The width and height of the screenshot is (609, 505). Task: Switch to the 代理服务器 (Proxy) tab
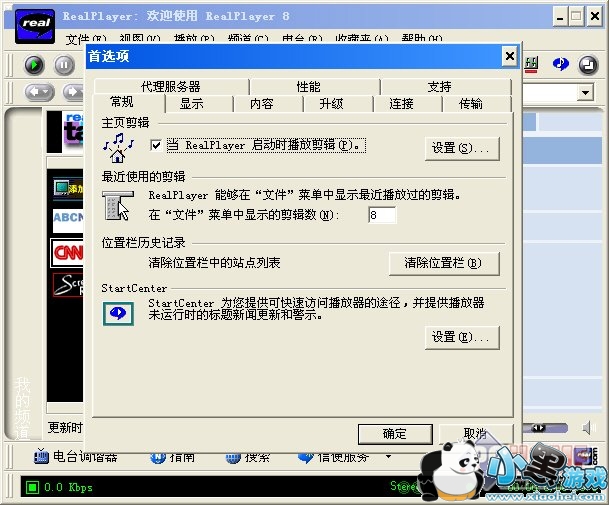pos(170,86)
